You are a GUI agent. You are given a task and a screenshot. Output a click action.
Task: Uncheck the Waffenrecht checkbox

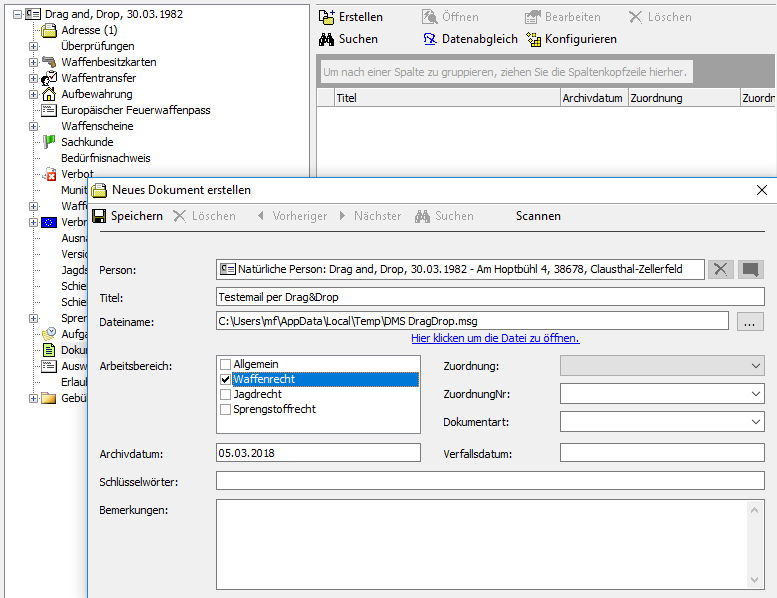[226, 380]
